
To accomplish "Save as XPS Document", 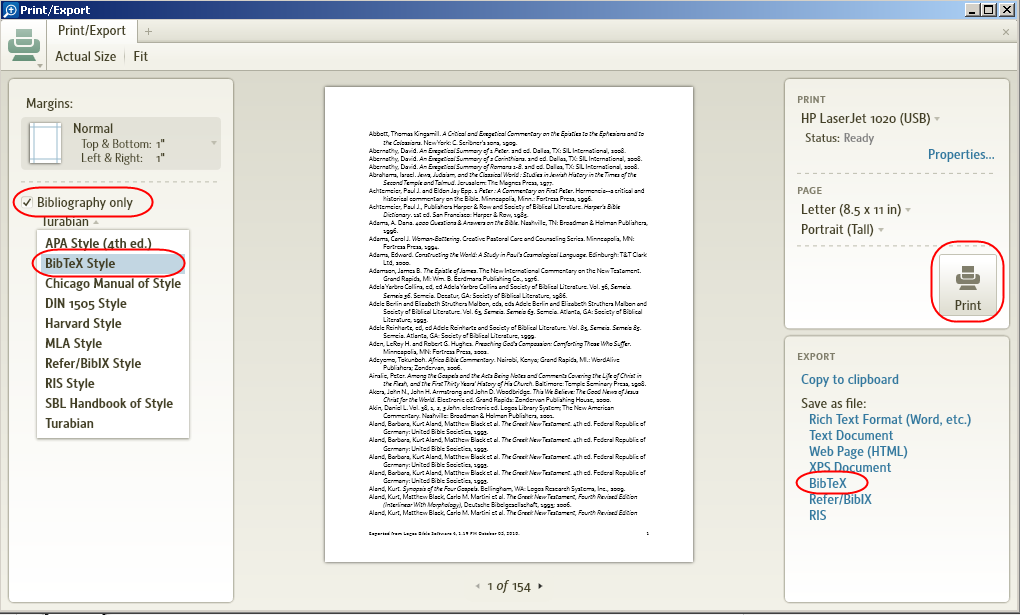I will [x=850, y=468].
